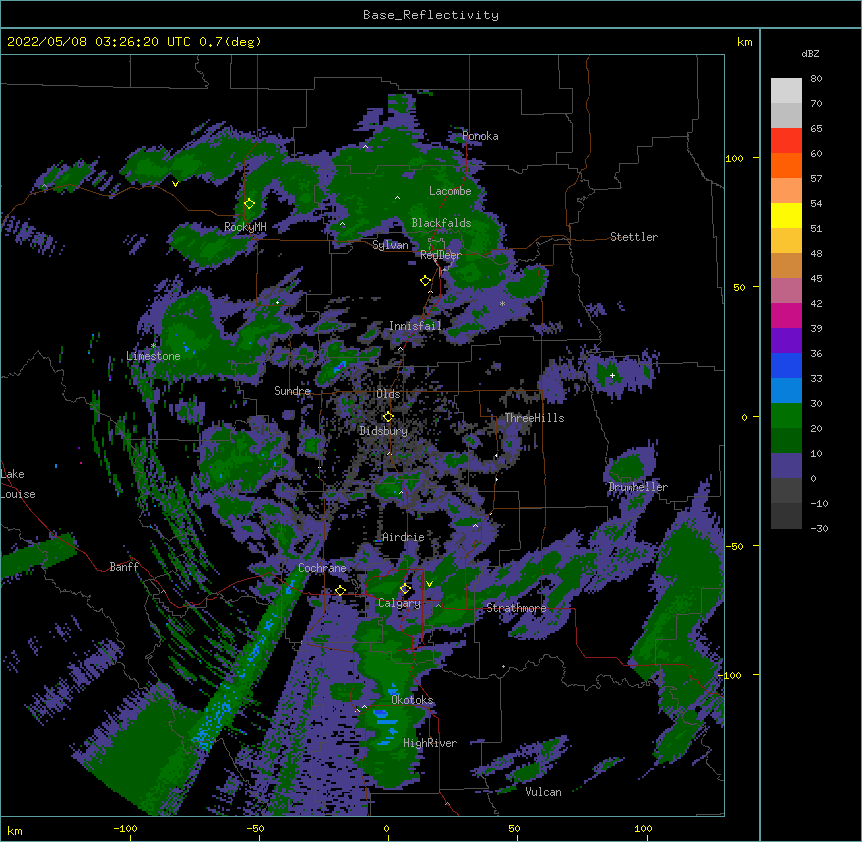Click the RedDeer city label
Screen dimensions: 862x842
point(440,255)
